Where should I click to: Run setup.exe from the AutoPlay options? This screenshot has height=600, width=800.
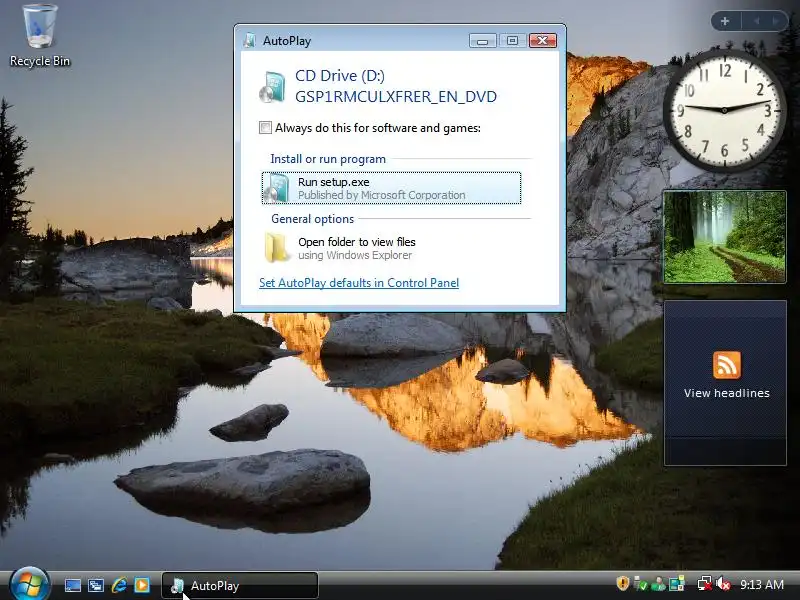(391, 188)
